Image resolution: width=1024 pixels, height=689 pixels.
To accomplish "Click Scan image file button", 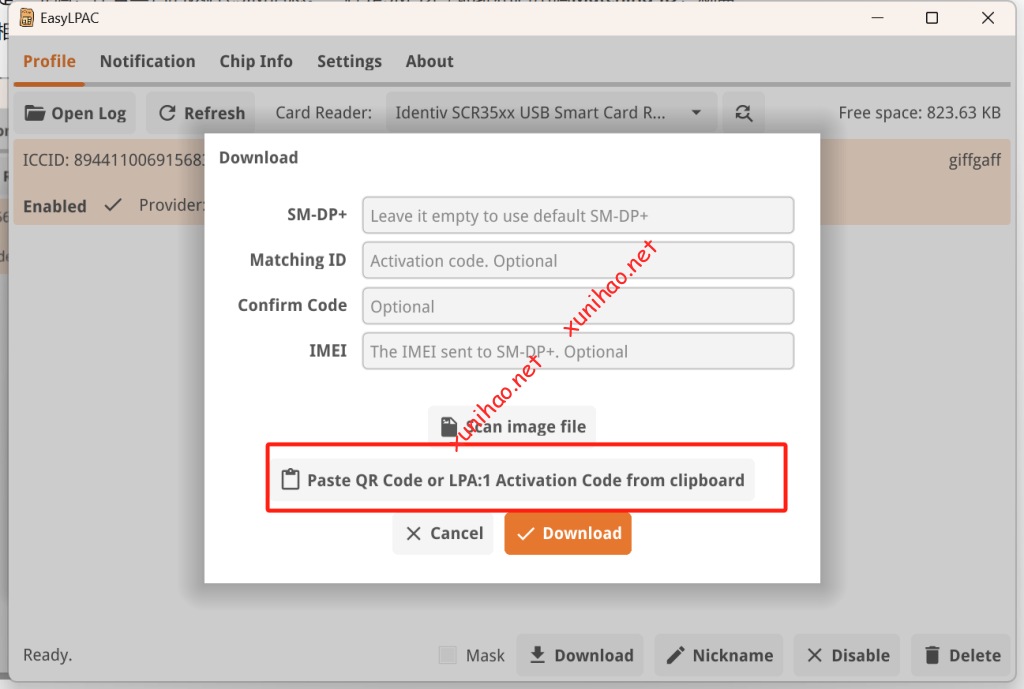I will click(x=512, y=426).
